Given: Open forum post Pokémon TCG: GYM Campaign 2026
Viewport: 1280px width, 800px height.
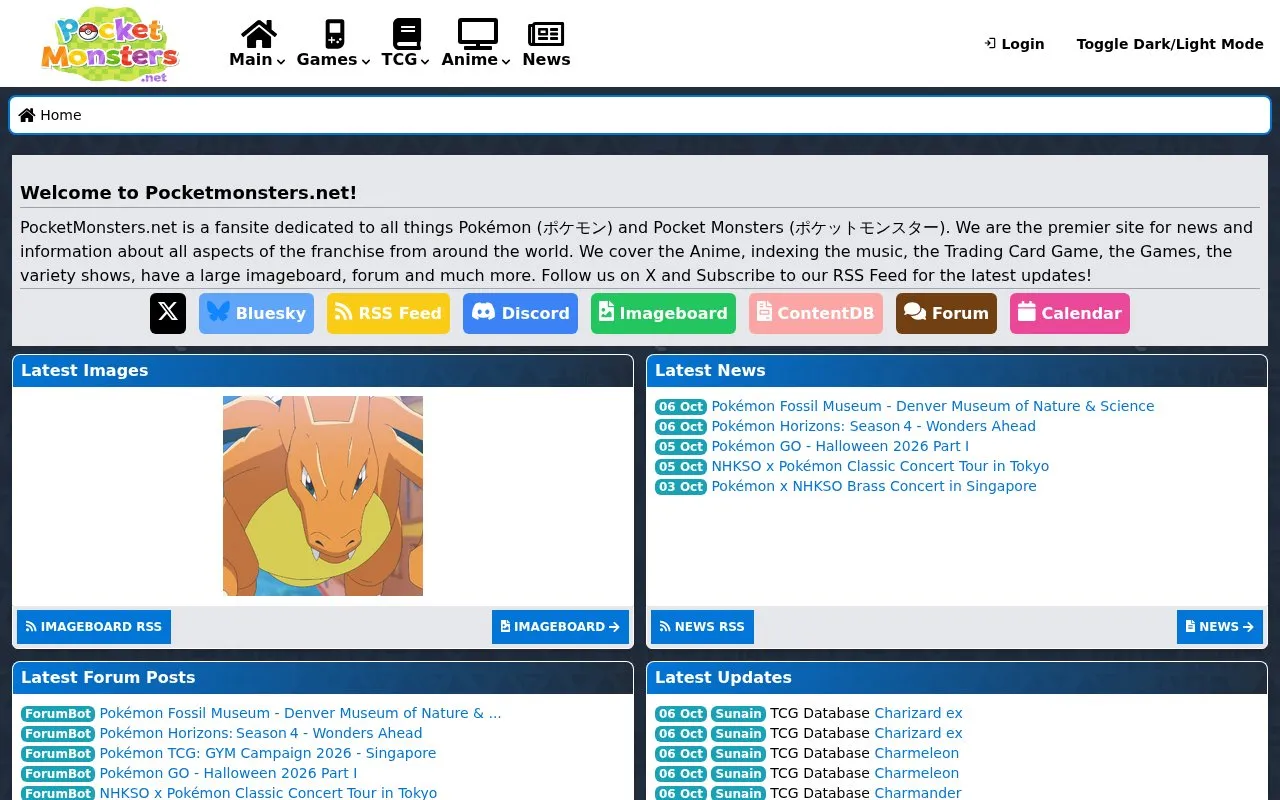Looking at the screenshot, I should click(268, 753).
